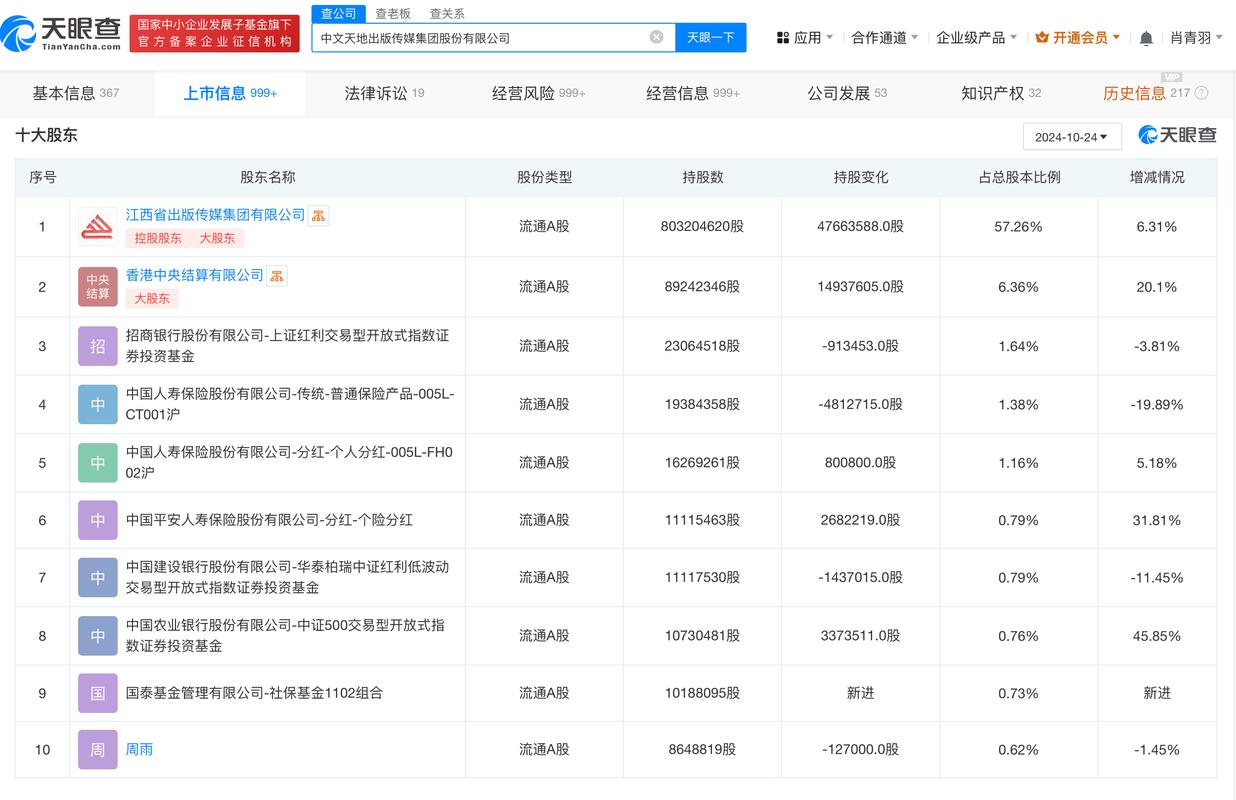Screen dimensions: 1236x800
Task: Select the 45.85% cell
Action: [x=1157, y=636]
